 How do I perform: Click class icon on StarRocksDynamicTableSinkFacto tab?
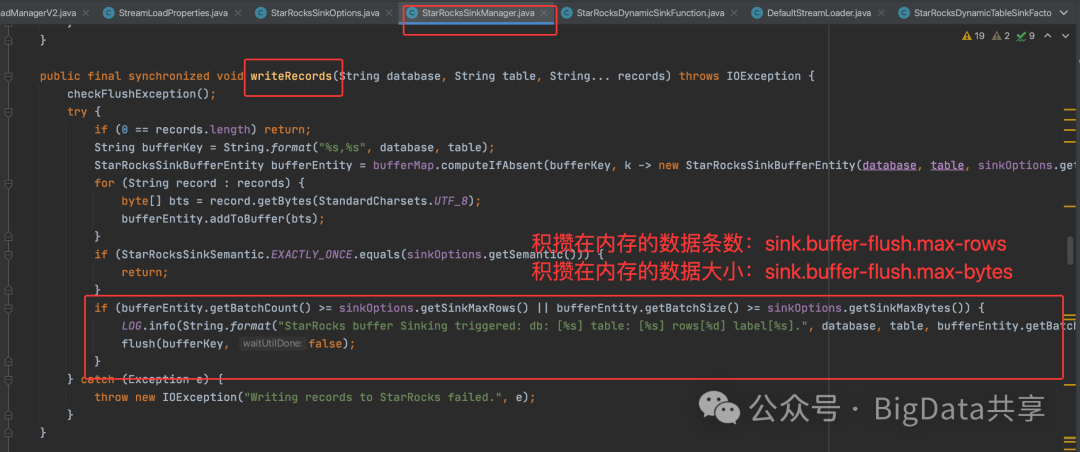coord(904,12)
